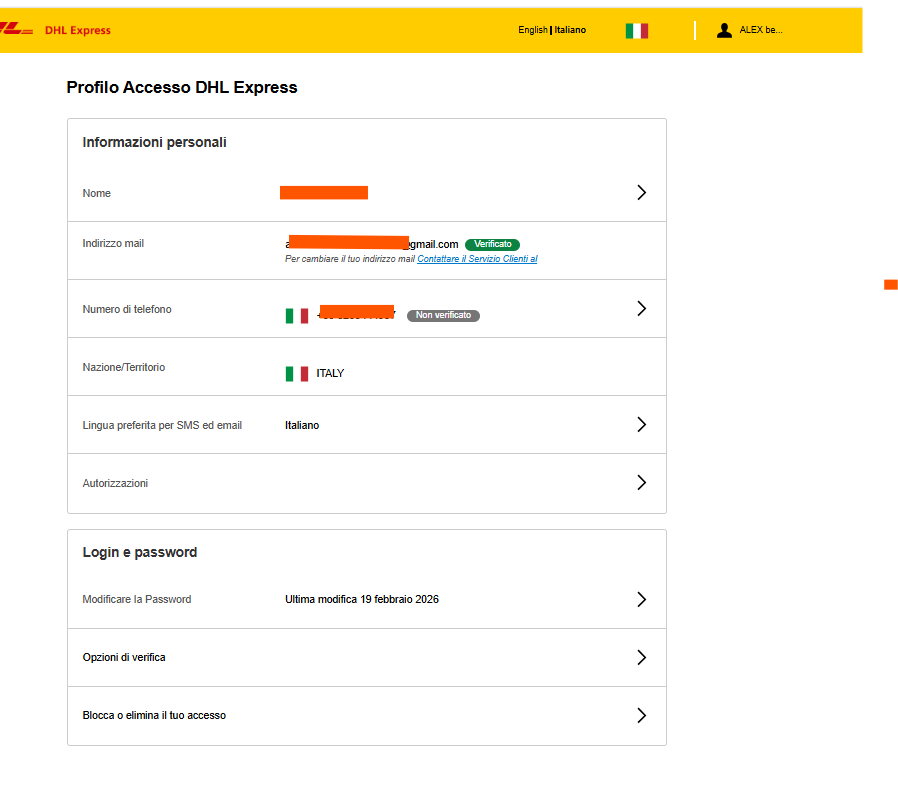
Task: Open Opzioni di verifica row
Action: [x=367, y=658]
